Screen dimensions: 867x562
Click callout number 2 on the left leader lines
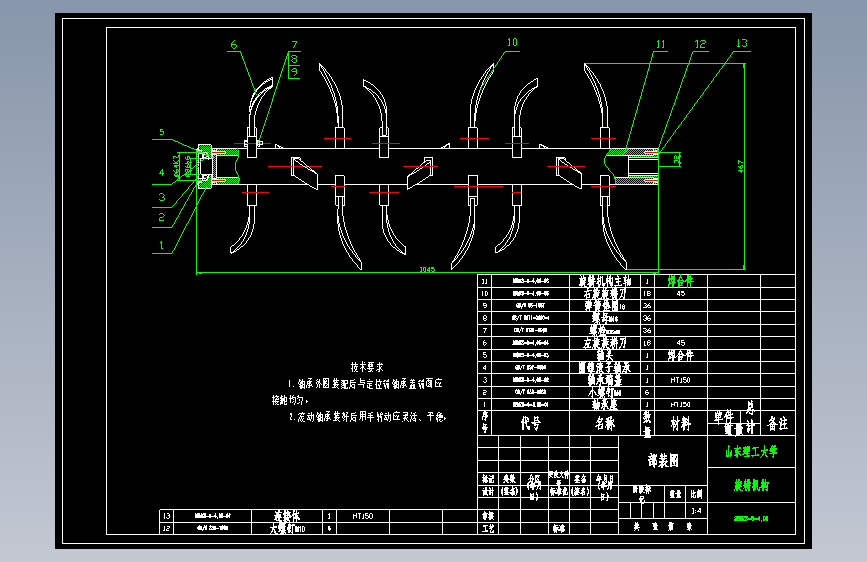[161, 217]
